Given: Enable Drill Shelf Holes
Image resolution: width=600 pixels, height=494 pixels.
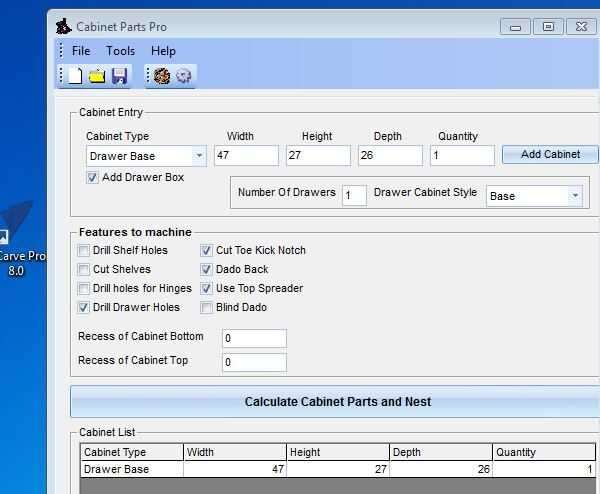Looking at the screenshot, I should click(83, 251).
